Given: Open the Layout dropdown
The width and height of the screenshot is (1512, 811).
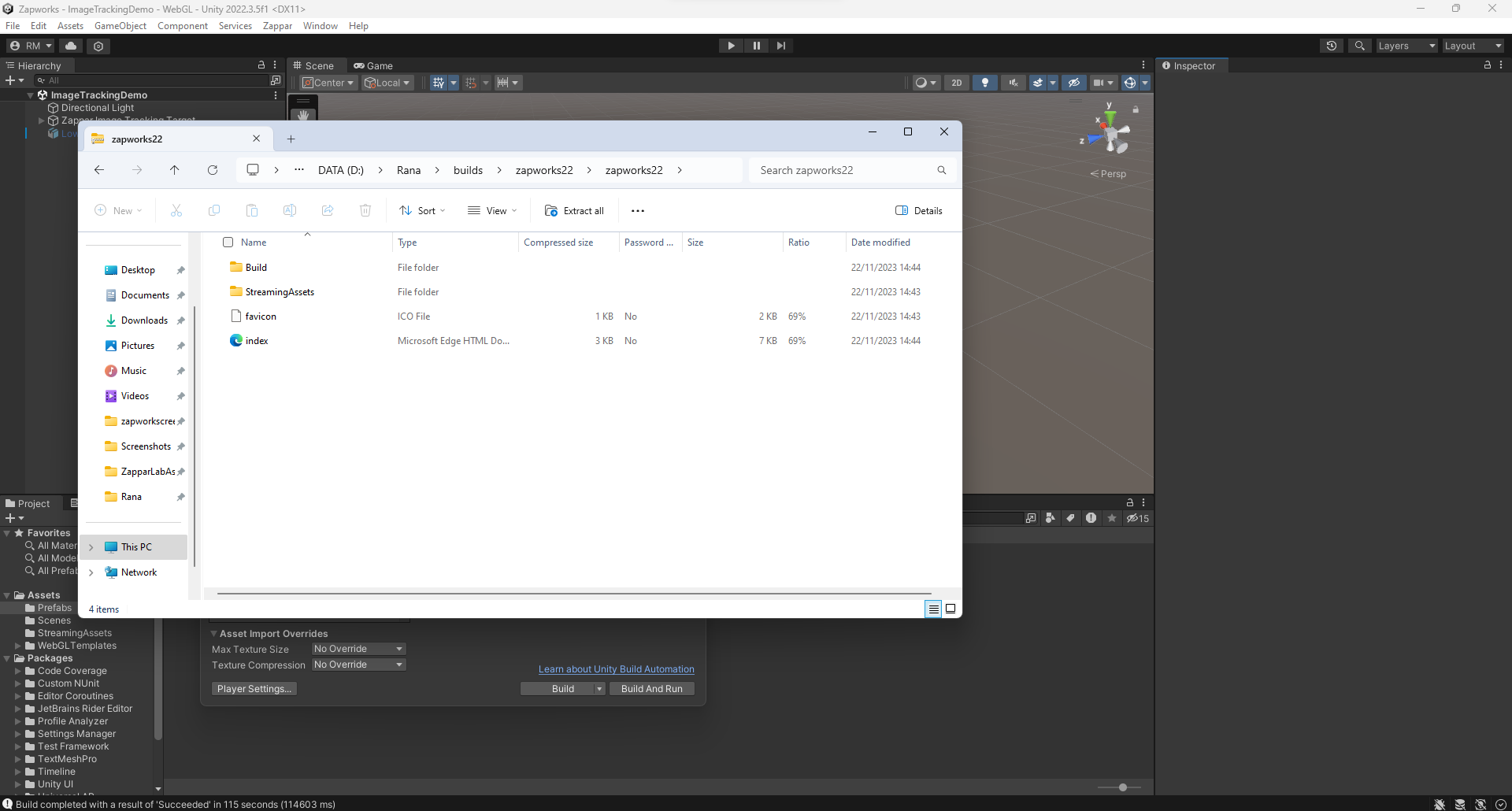Looking at the screenshot, I should [1473, 46].
